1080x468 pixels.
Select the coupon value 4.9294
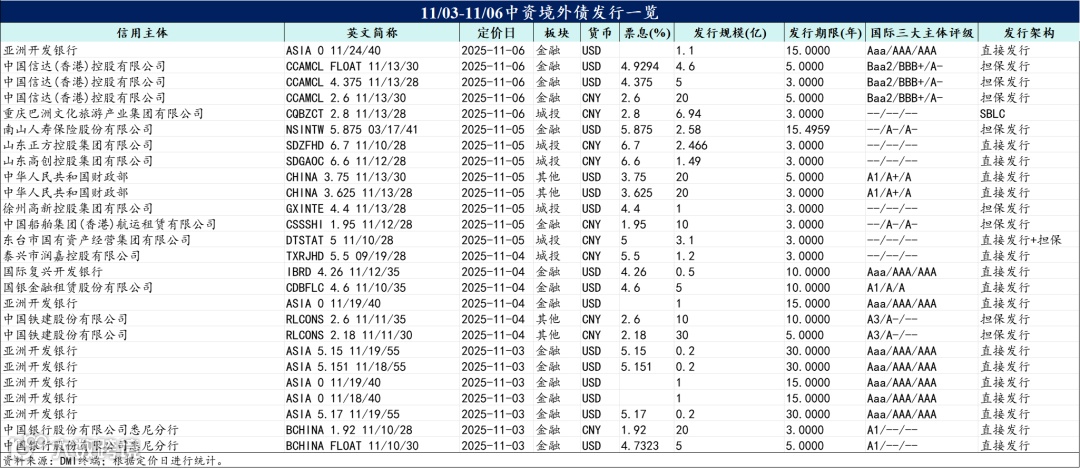pos(638,66)
